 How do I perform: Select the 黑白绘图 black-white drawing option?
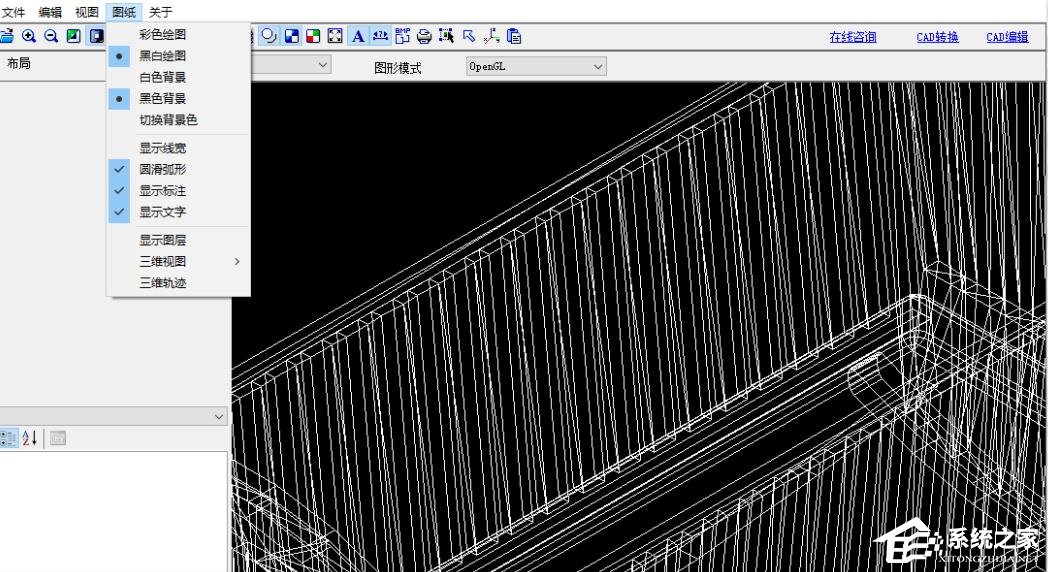point(162,55)
